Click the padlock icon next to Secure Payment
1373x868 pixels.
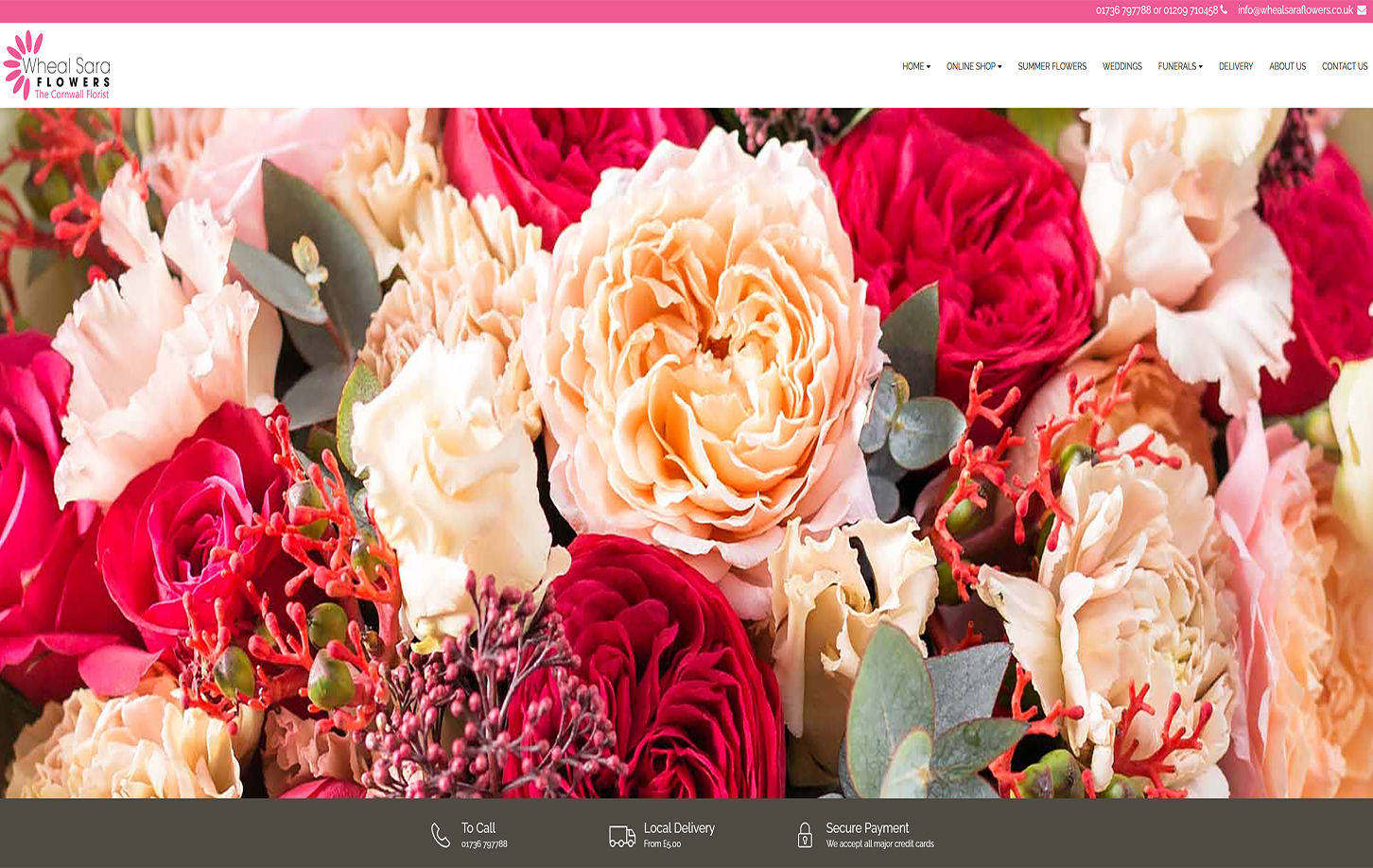[805, 835]
